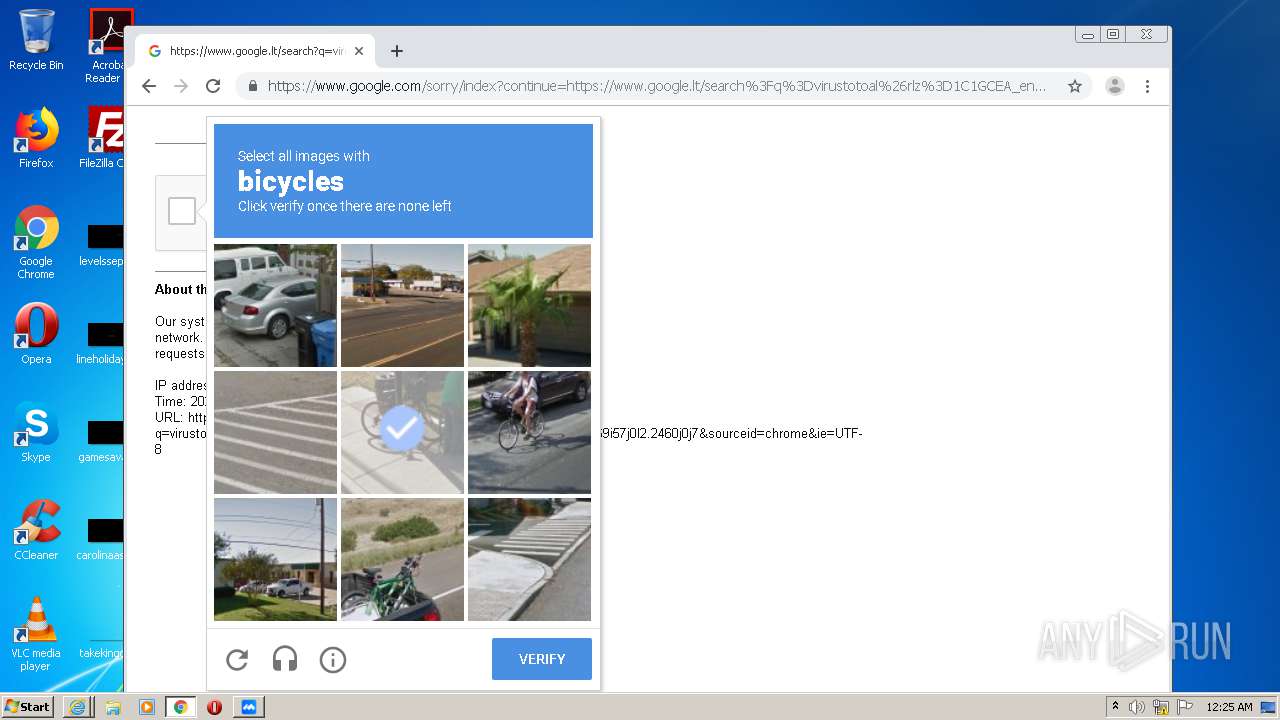The height and width of the screenshot is (720, 1280).
Task: Show hidden tray icons arrow
Action: click(x=1115, y=707)
